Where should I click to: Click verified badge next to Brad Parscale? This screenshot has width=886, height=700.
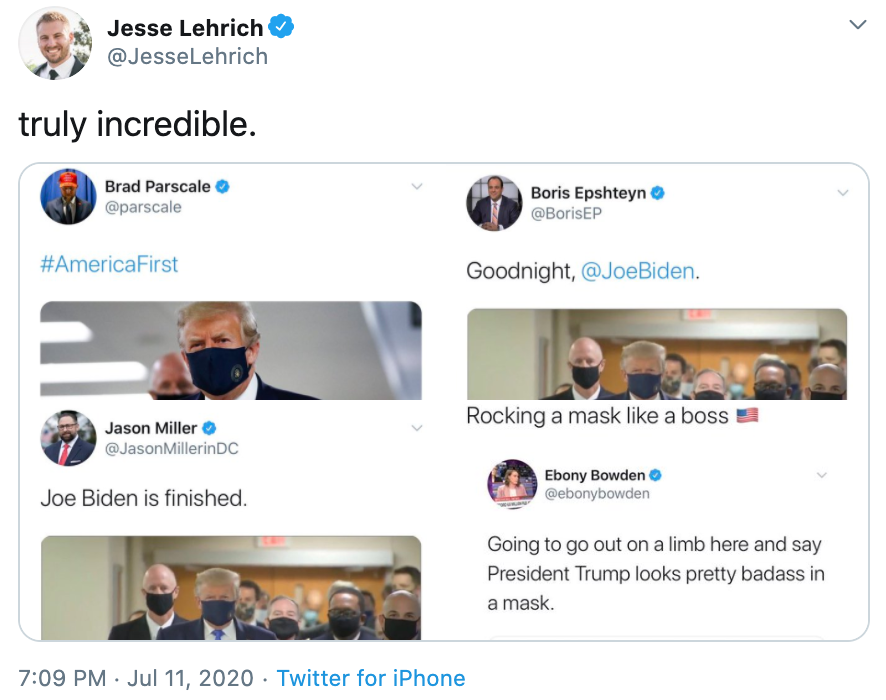[222, 186]
